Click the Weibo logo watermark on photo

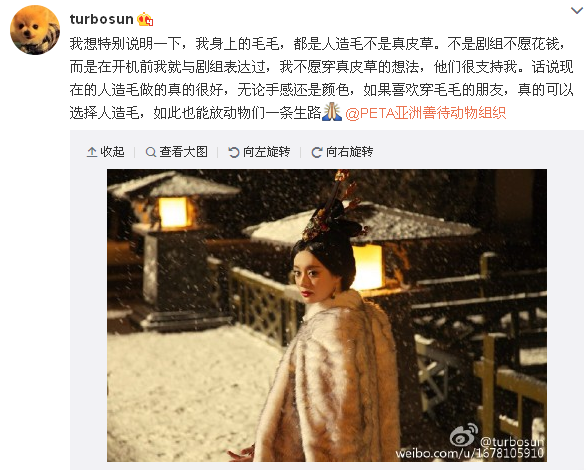[464, 435]
